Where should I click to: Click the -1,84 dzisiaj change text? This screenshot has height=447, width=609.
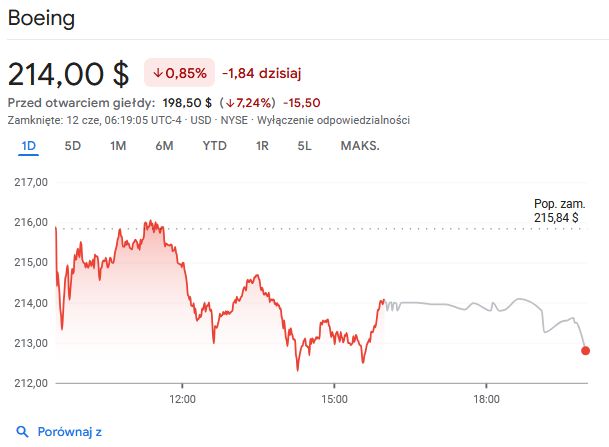pos(261,73)
